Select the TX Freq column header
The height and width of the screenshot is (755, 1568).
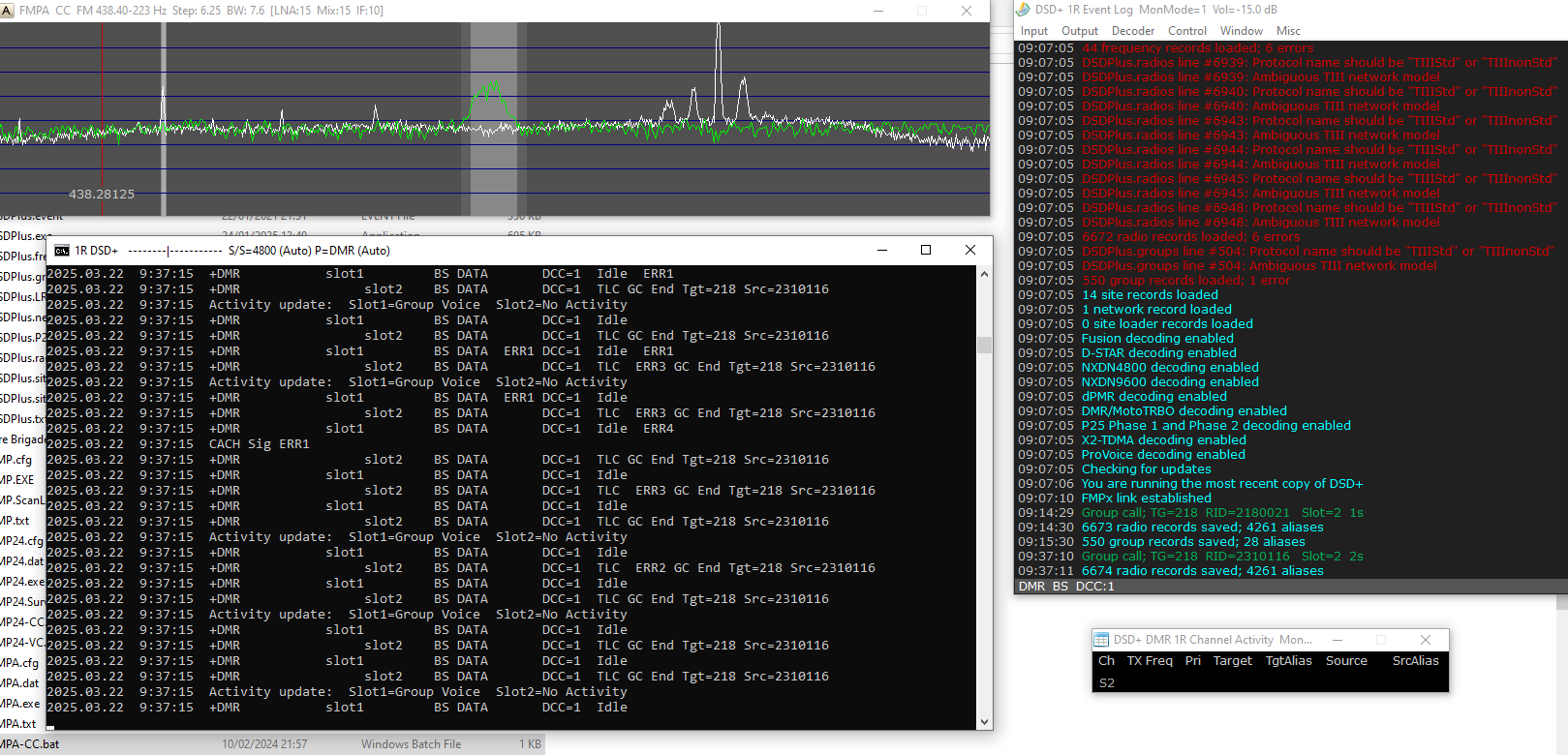1150,661
